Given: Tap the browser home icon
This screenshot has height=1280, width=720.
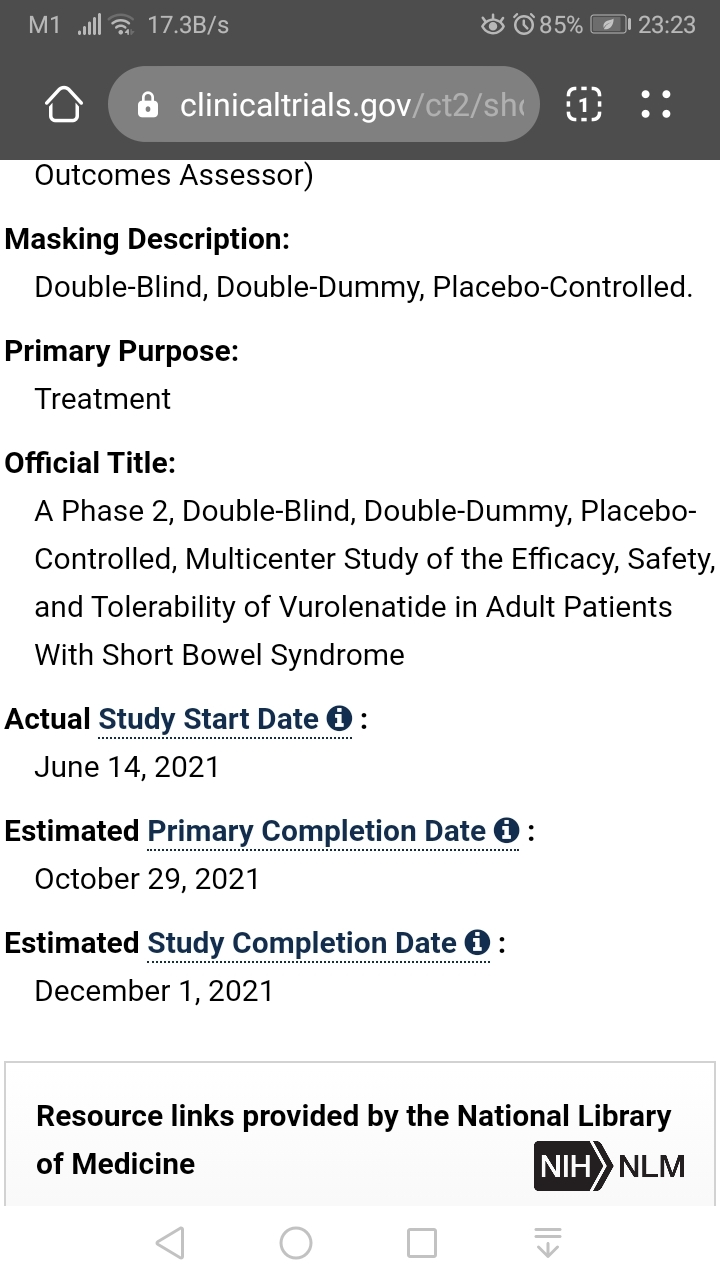Looking at the screenshot, I should (x=63, y=104).
